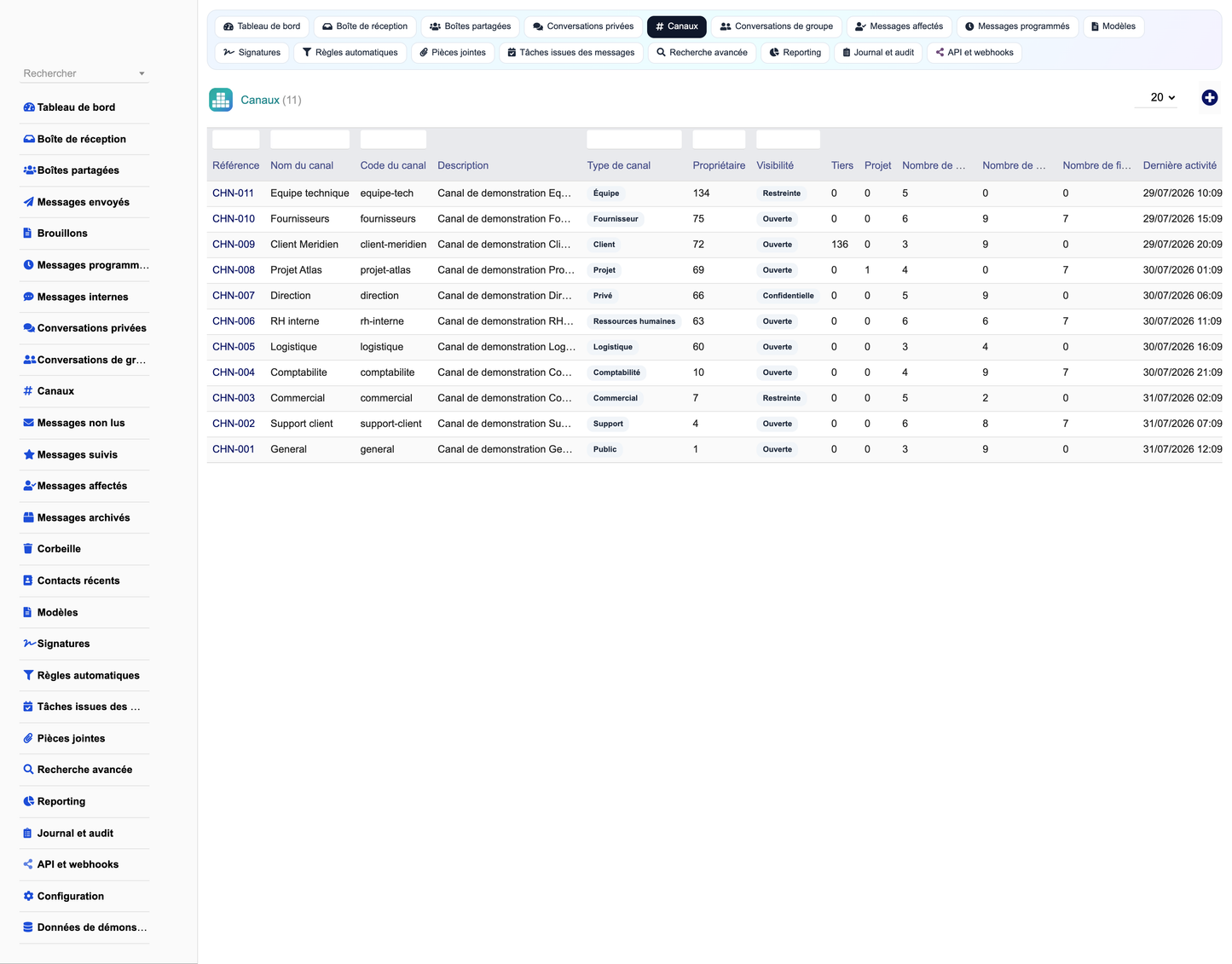This screenshot has height=964, width=1232.
Task: Open Journal et audit sidebar item
Action: click(84, 833)
